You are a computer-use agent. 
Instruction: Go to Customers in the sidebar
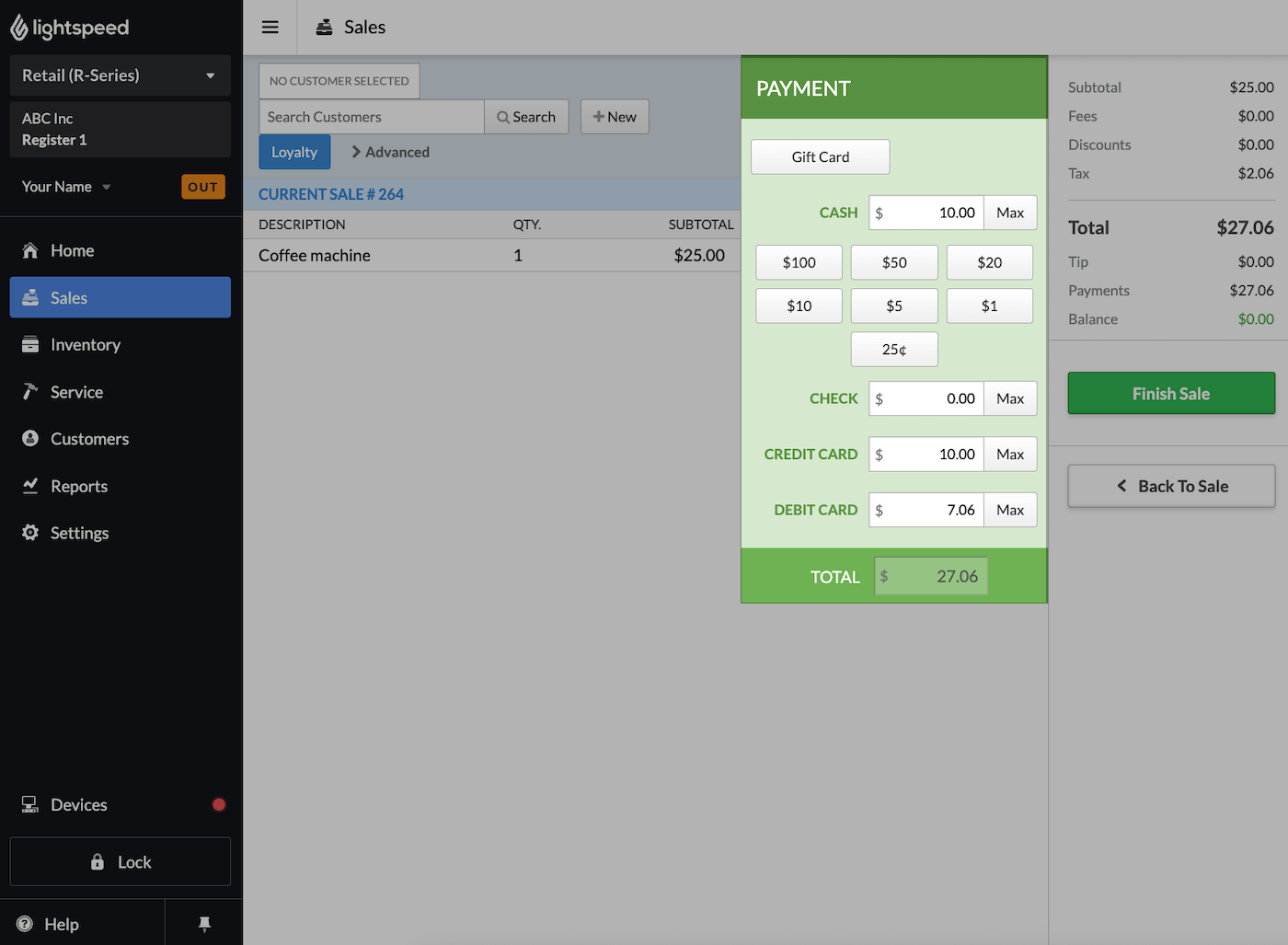point(89,439)
